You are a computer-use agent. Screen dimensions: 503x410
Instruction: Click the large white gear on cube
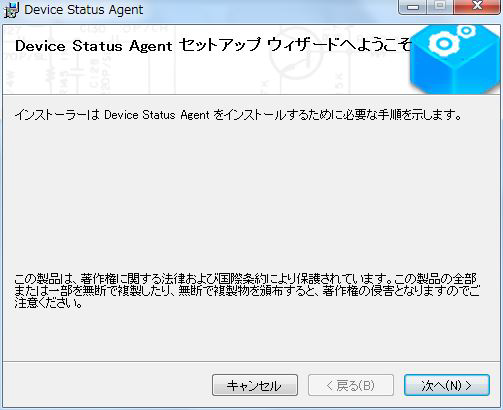[x=444, y=43]
